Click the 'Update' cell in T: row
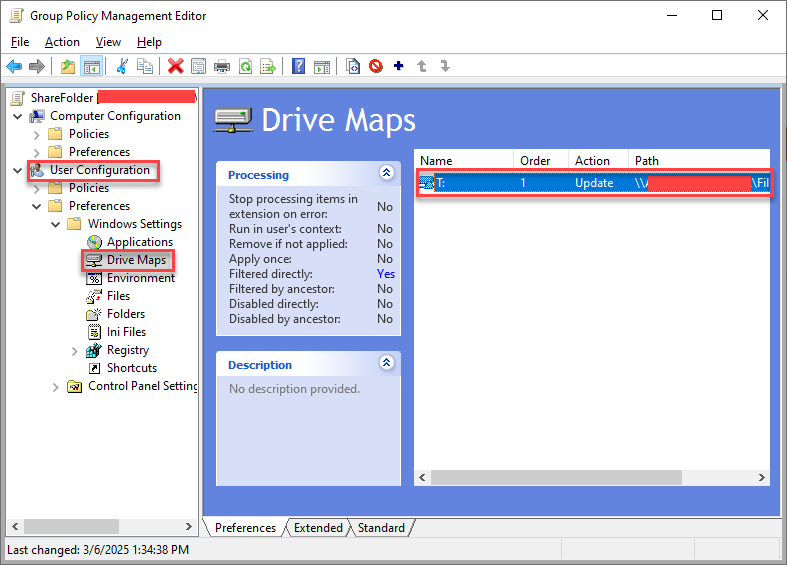Image resolution: width=787 pixels, height=565 pixels. click(x=594, y=183)
